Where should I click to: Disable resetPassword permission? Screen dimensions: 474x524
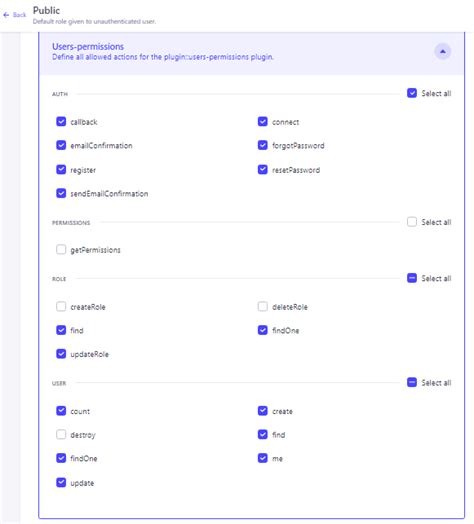pos(263,170)
